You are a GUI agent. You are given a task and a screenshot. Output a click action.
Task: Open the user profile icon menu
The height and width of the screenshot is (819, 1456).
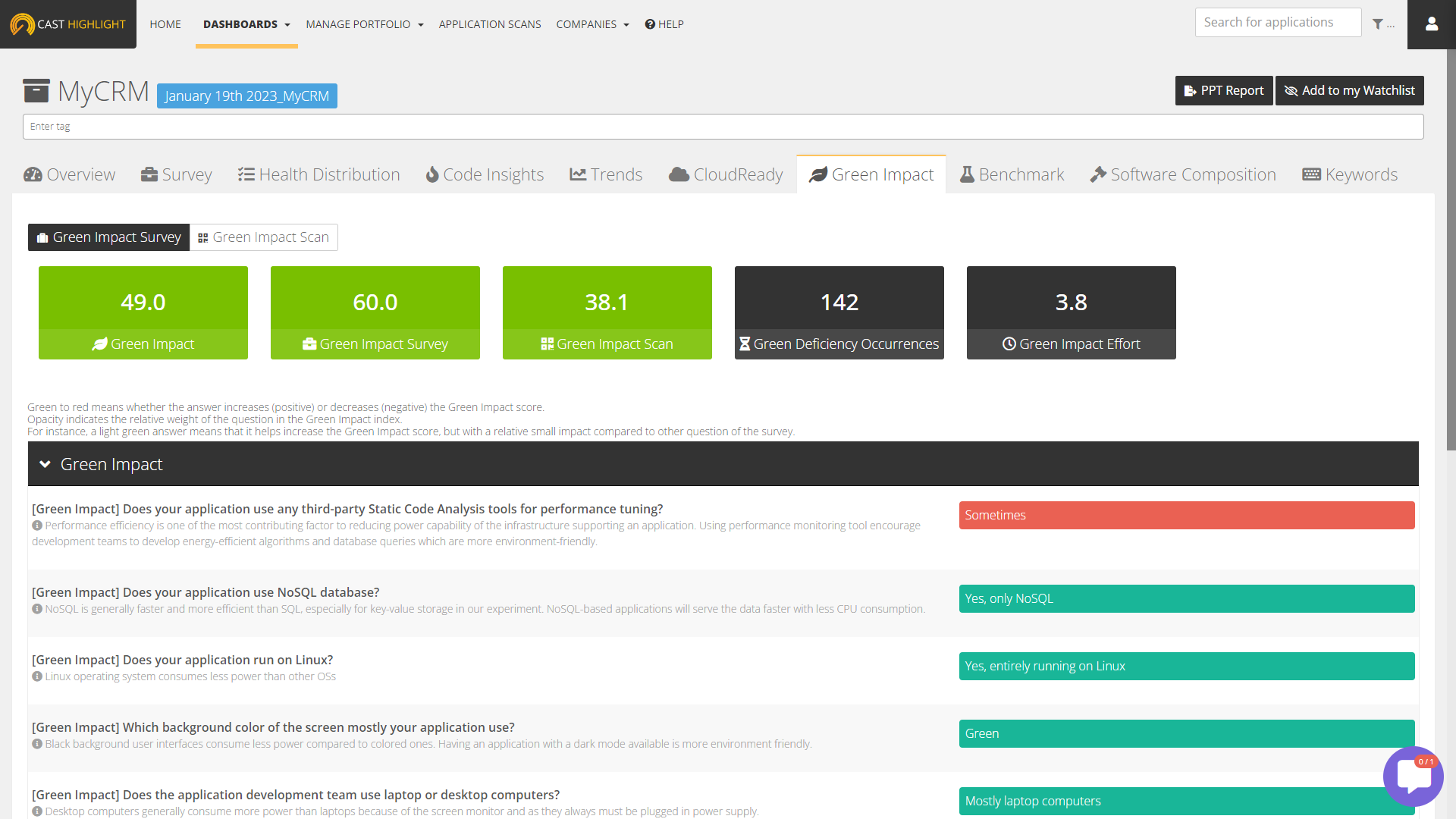pos(1431,24)
